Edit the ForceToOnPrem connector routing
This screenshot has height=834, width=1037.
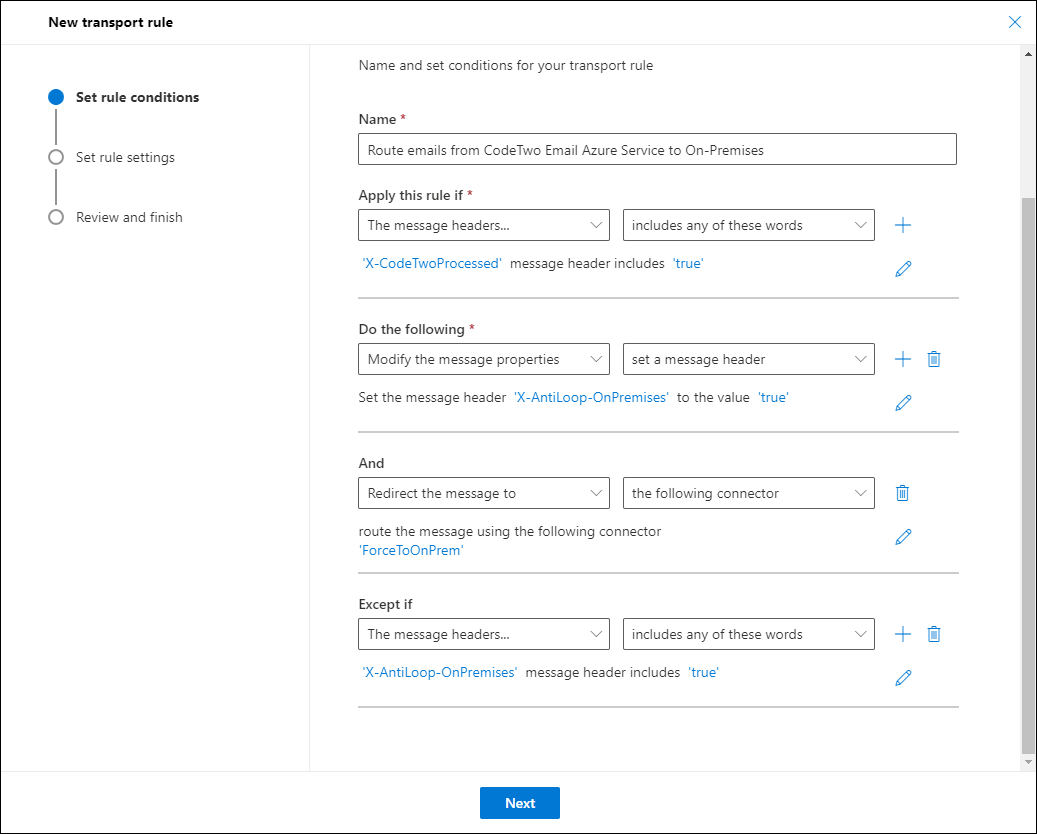pyautogui.click(x=903, y=537)
